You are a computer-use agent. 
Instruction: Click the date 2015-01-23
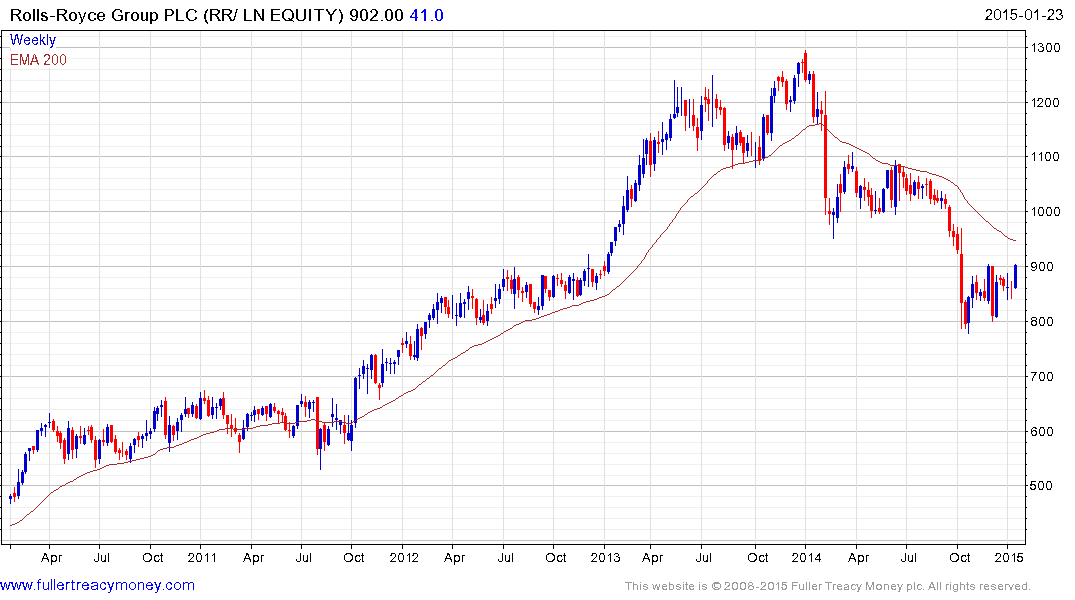coord(1024,14)
